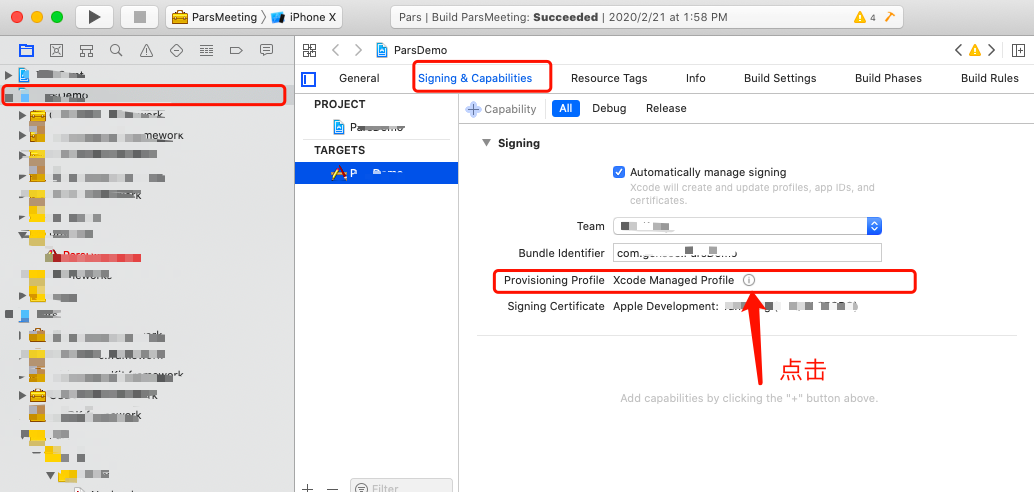Uncheck Automatically manage signing
This screenshot has width=1034, height=492.
pyautogui.click(x=619, y=172)
